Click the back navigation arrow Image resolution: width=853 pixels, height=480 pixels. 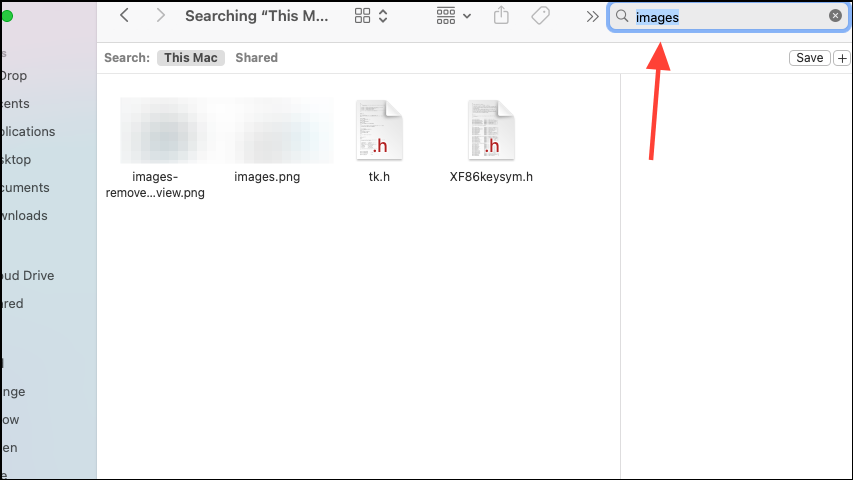point(124,16)
